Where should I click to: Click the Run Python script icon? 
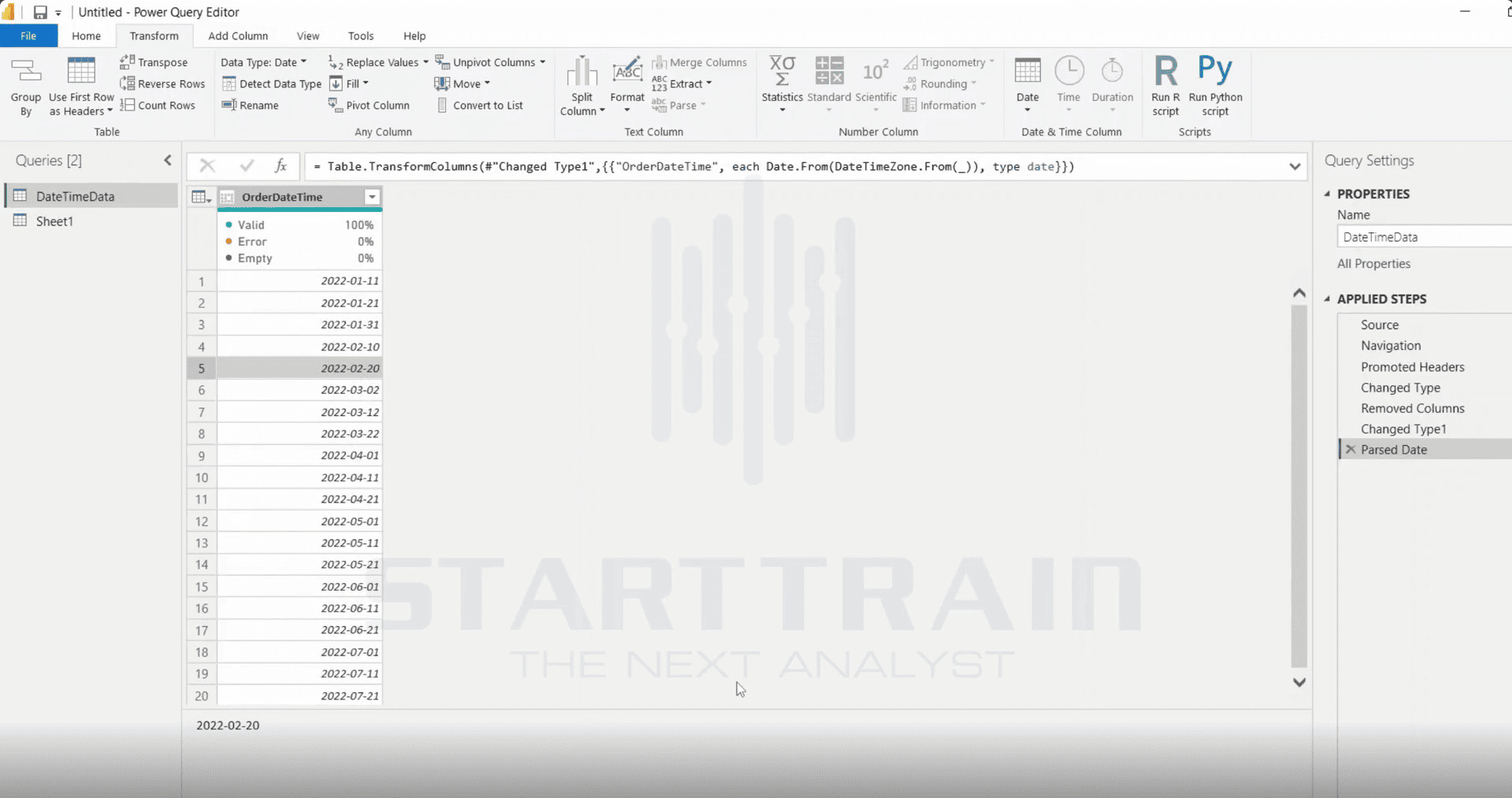point(1215,69)
